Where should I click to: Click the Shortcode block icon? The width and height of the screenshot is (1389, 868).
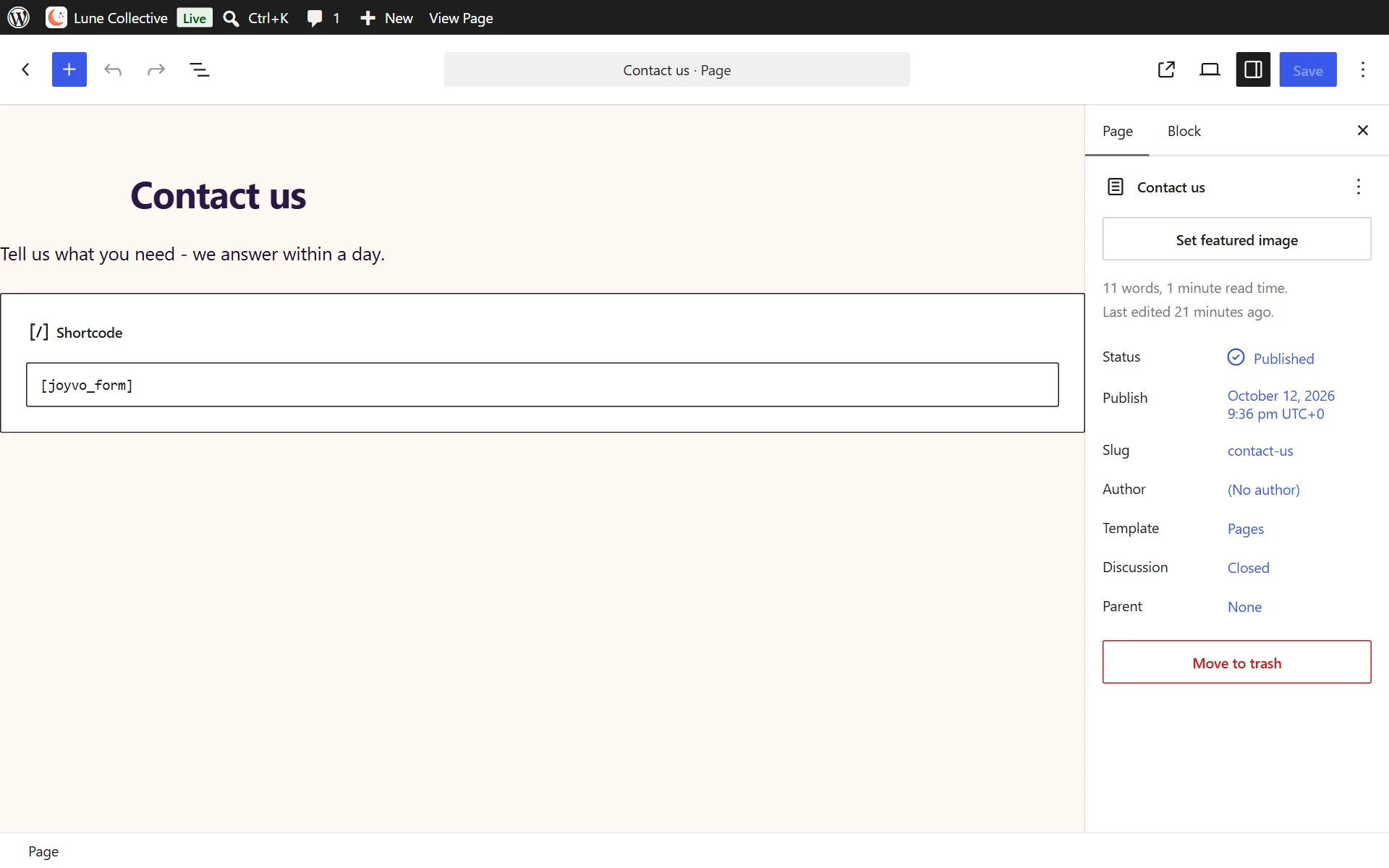39,332
